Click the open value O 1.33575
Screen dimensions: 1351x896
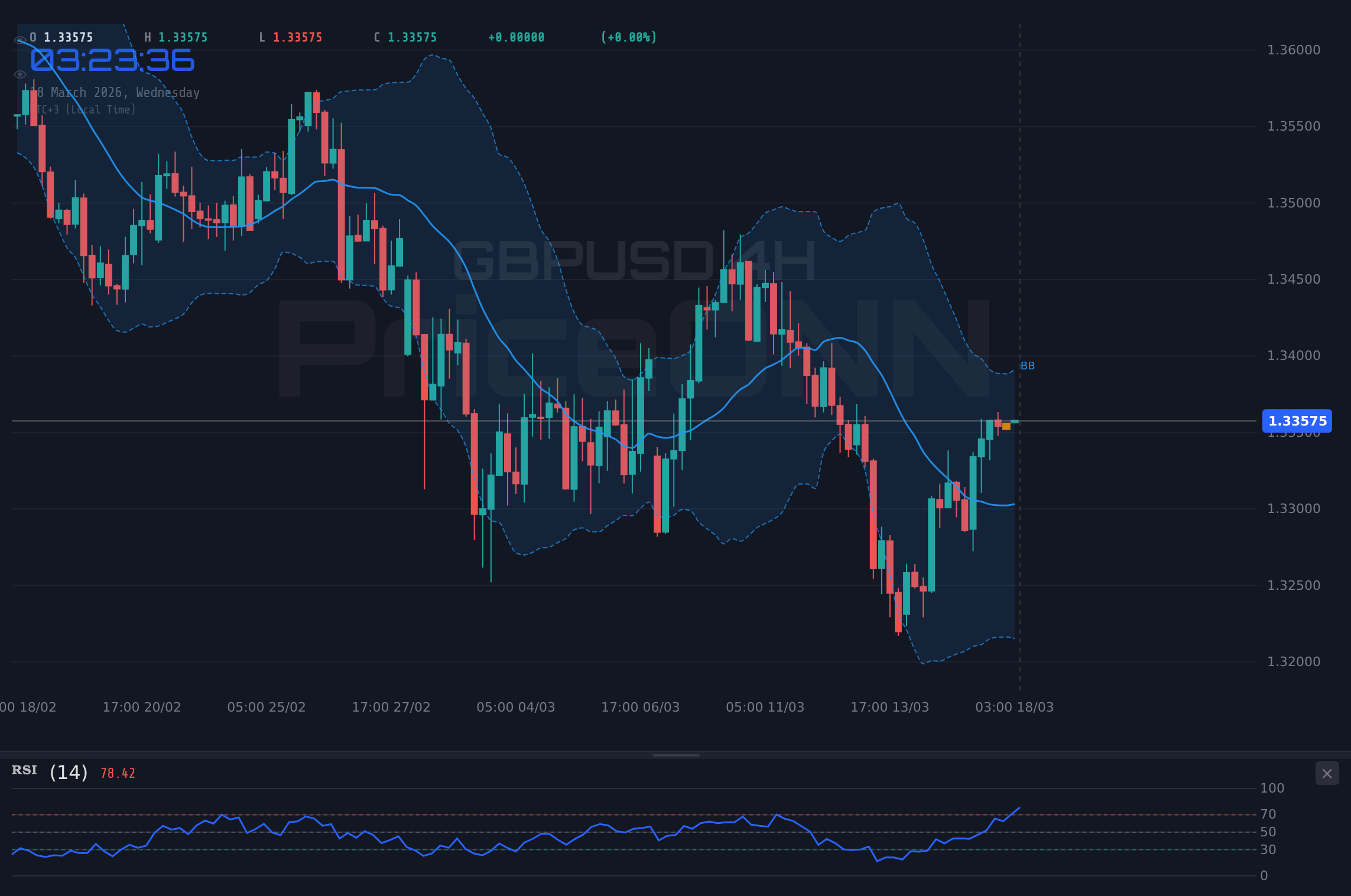point(61,37)
